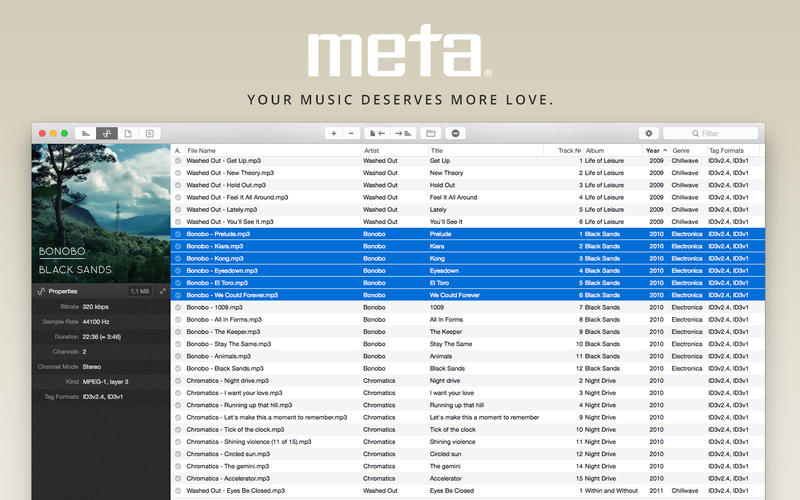Sort by the Year column header

[x=655, y=150]
